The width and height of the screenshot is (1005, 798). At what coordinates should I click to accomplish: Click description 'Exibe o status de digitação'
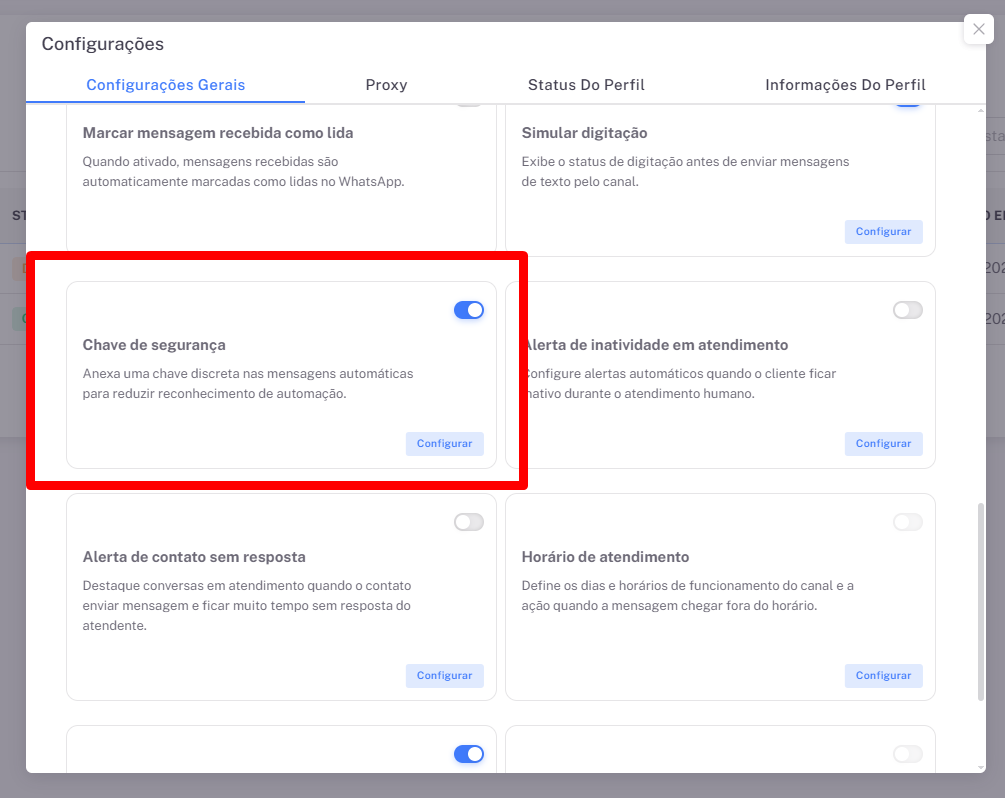685,171
